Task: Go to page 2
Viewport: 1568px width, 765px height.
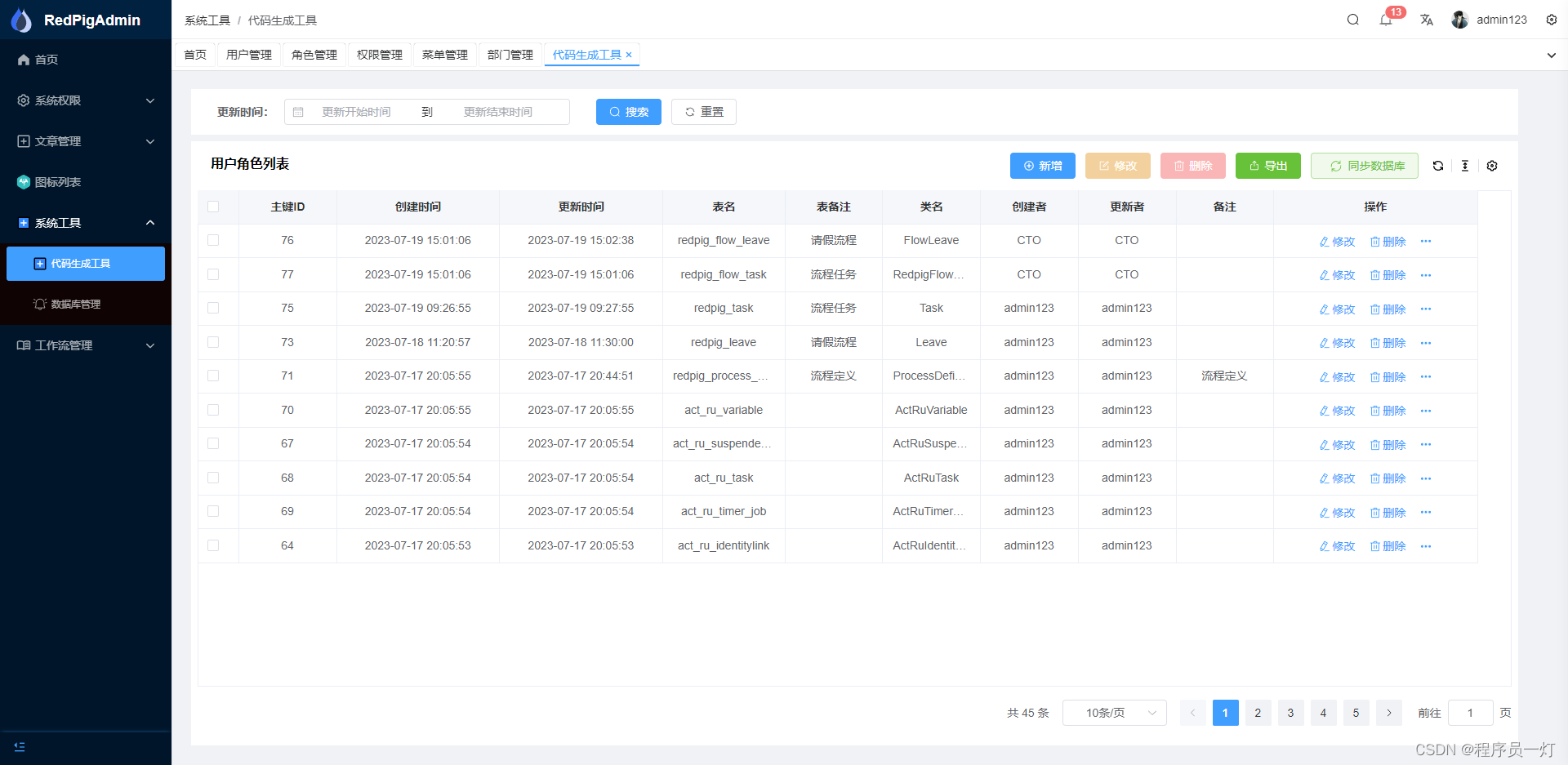Action: click(x=1258, y=713)
